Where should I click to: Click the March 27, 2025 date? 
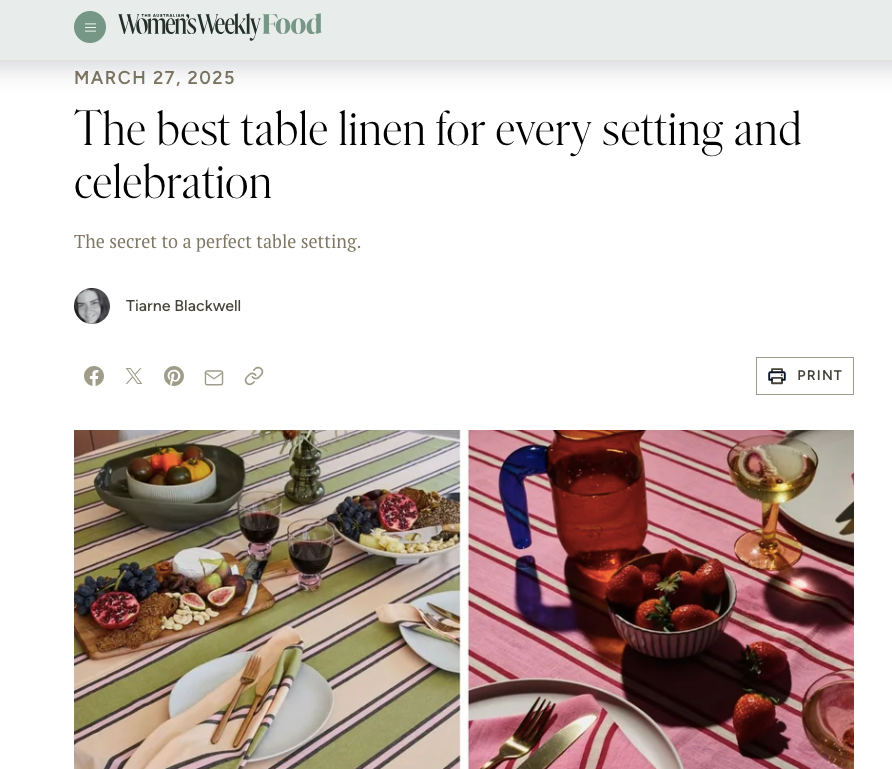[154, 78]
